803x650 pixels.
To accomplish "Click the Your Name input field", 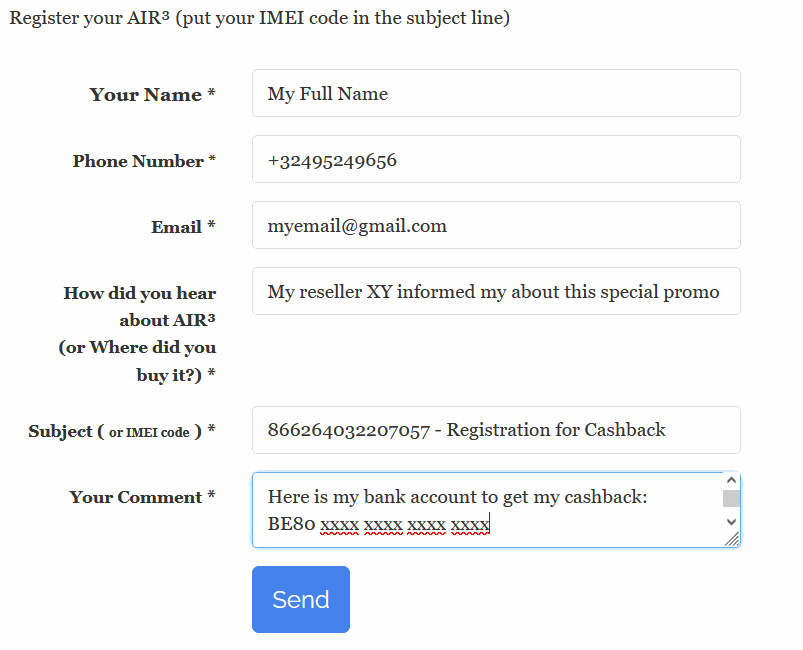I will coord(496,92).
